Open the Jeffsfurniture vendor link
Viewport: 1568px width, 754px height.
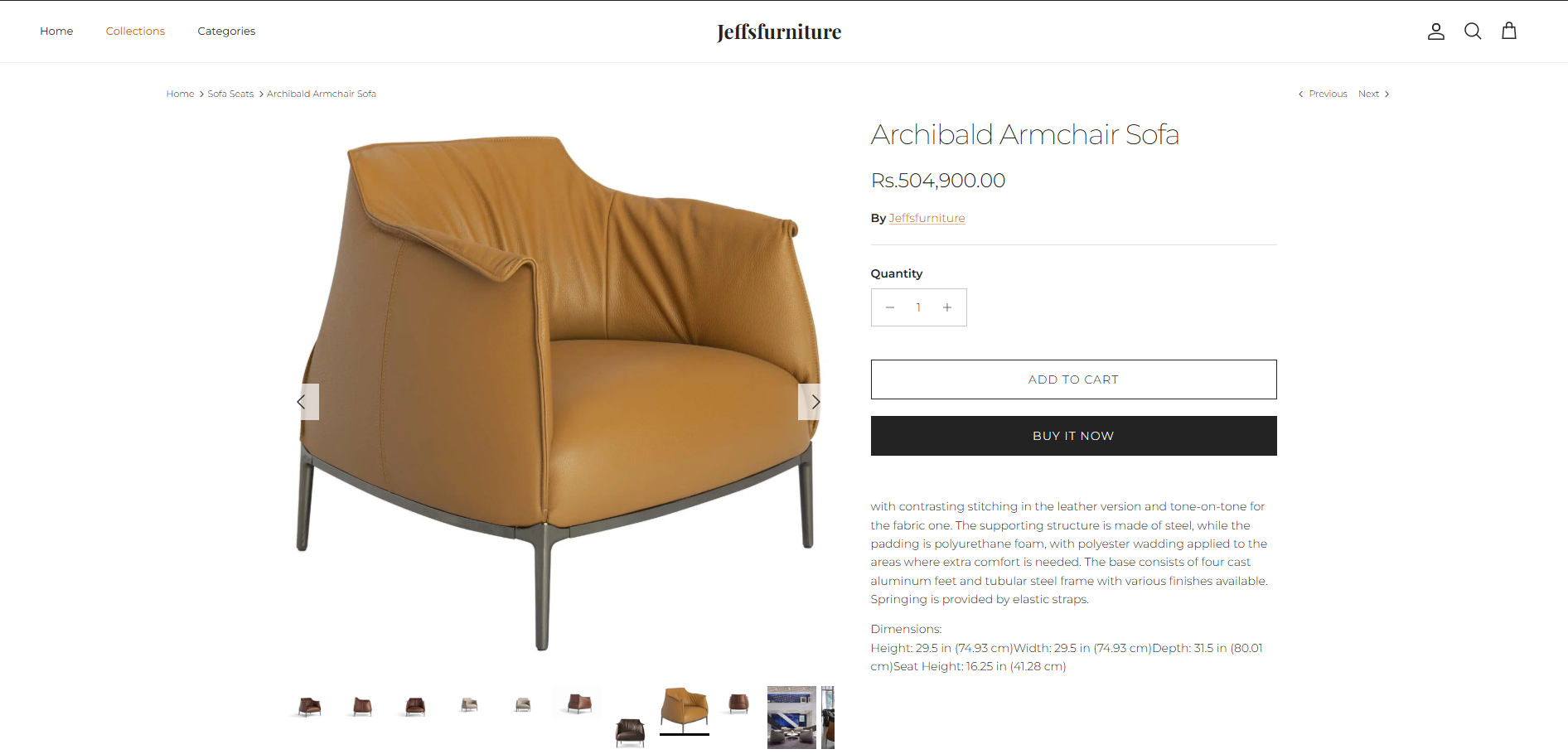(x=927, y=218)
